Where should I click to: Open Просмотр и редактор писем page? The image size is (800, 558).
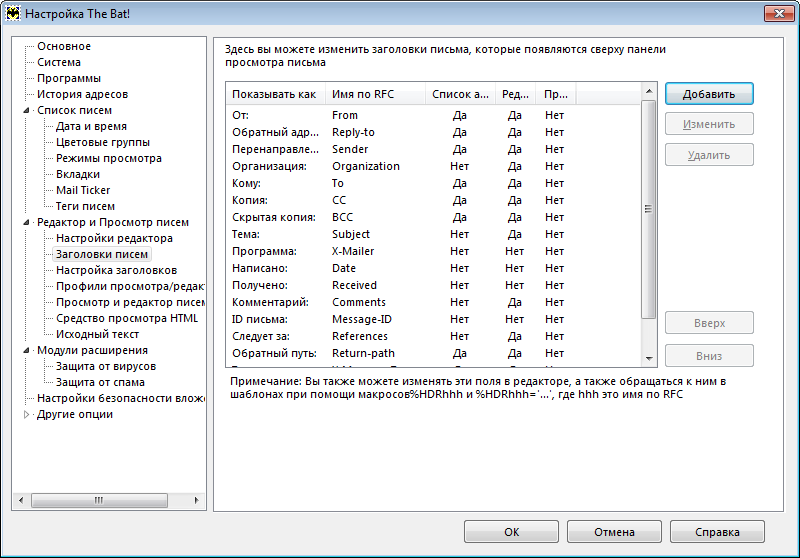click(x=130, y=302)
